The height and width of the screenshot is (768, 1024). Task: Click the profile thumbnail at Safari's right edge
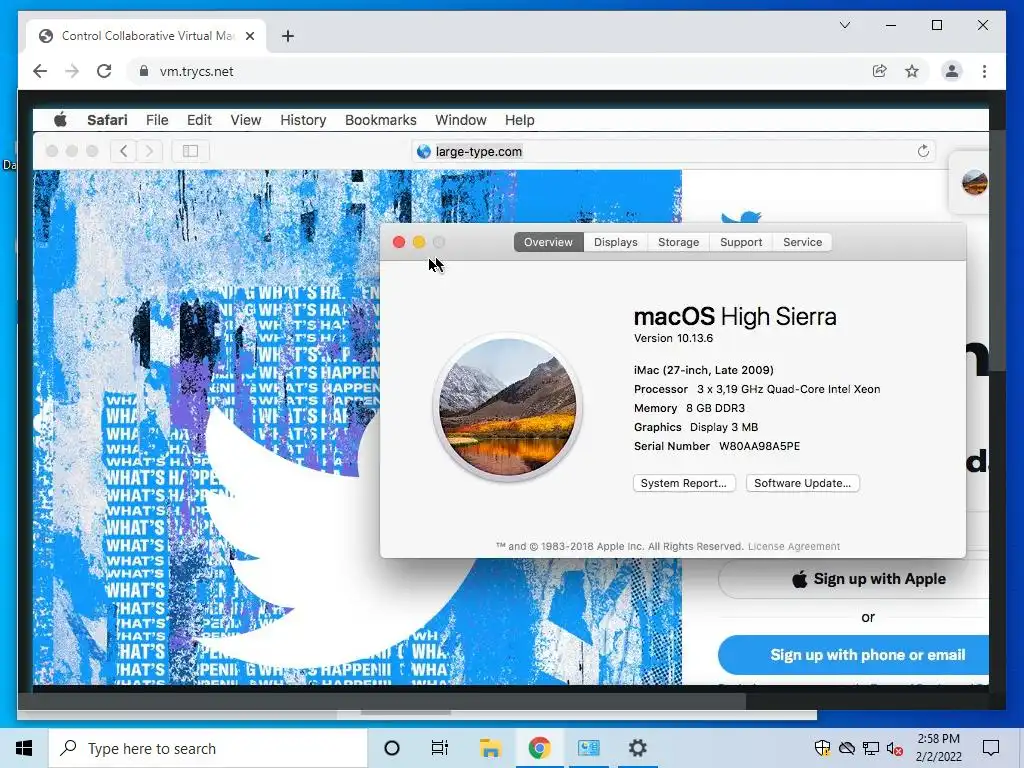[x=974, y=182]
